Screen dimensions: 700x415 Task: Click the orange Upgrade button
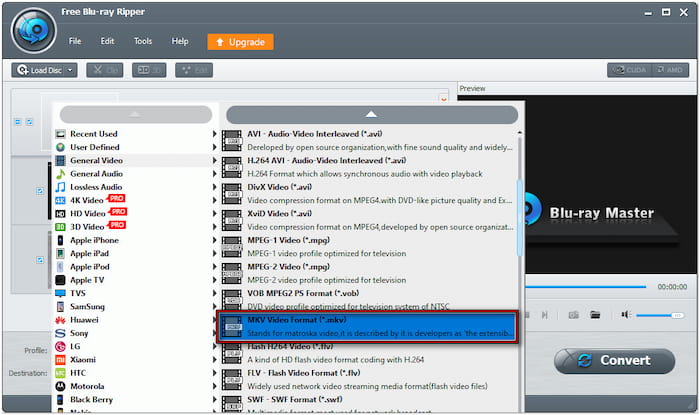coord(240,42)
